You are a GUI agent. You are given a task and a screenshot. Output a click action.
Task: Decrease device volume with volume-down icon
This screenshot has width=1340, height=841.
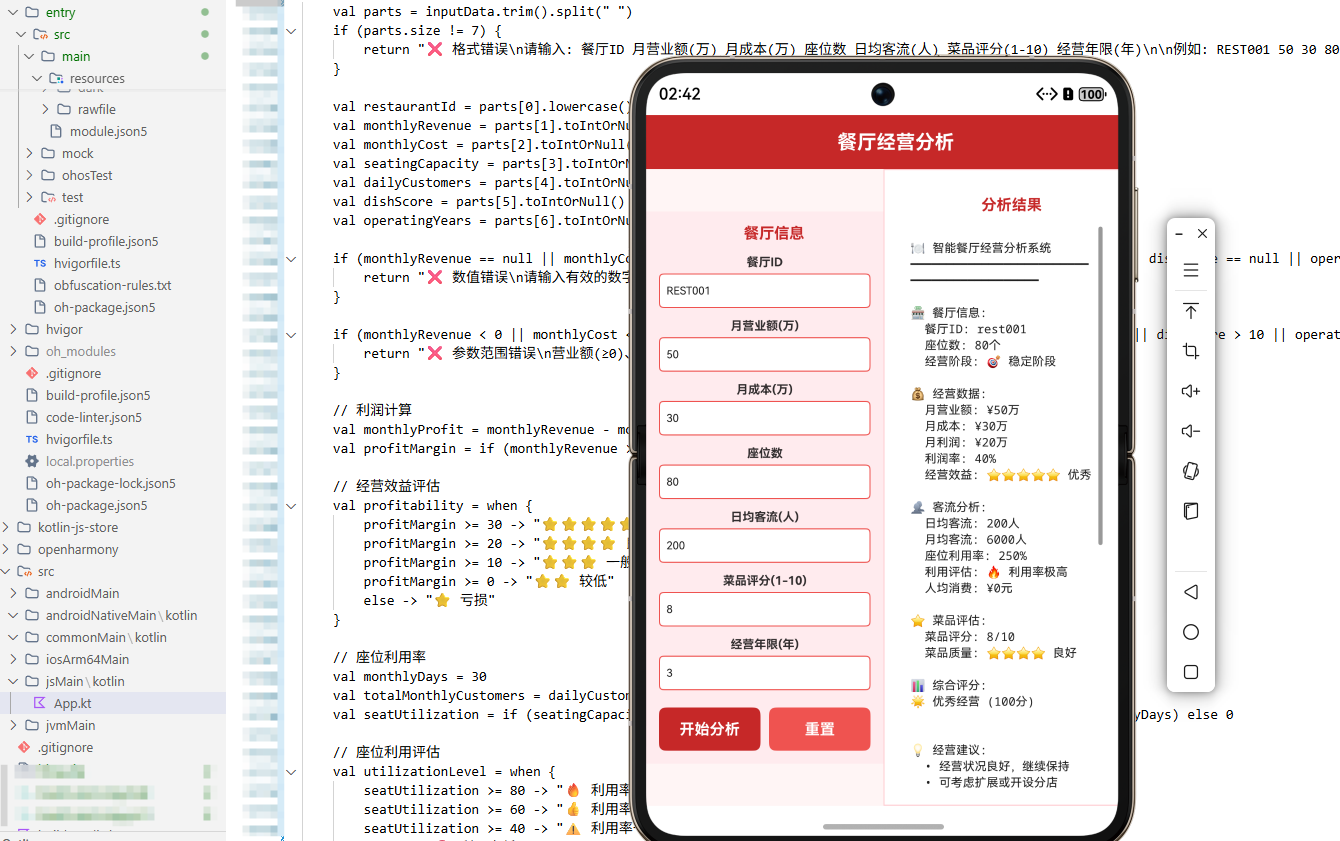click(x=1190, y=430)
